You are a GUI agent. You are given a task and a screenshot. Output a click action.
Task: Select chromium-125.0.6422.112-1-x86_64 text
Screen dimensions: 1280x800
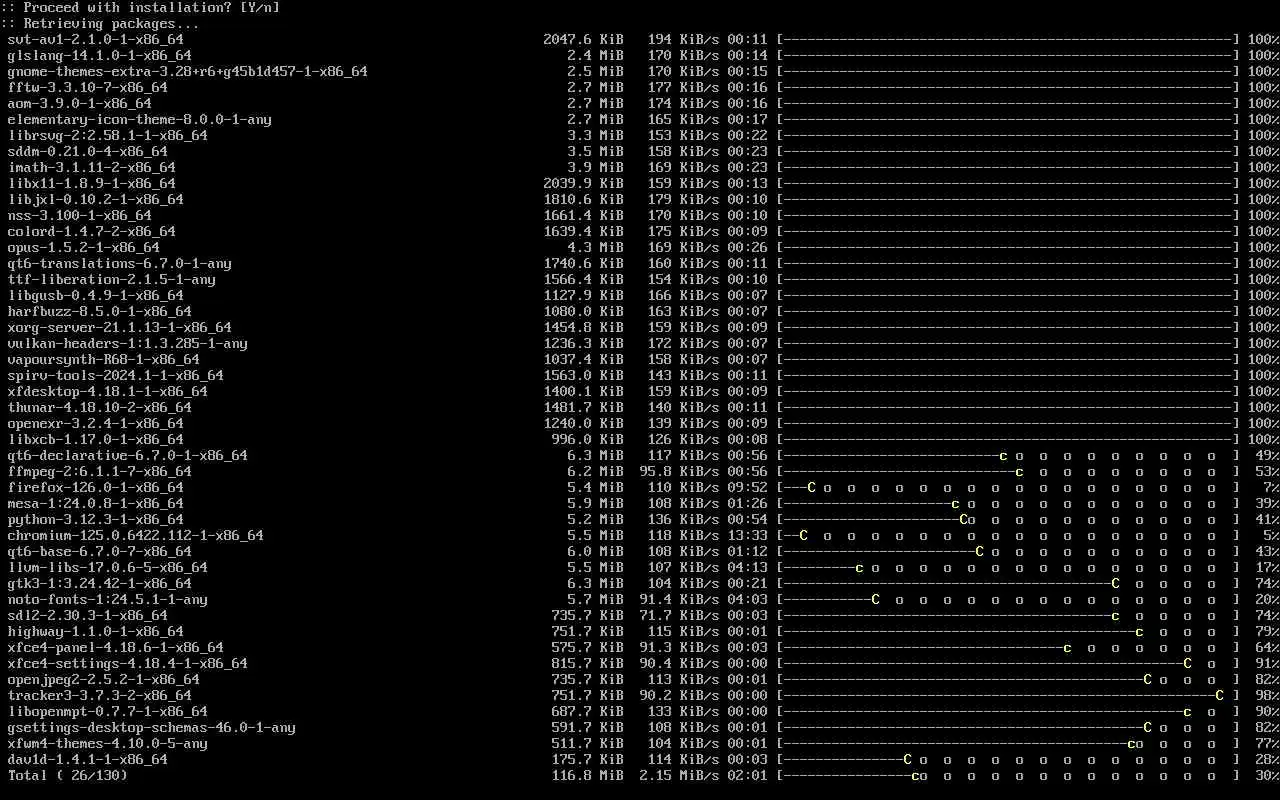(136, 536)
